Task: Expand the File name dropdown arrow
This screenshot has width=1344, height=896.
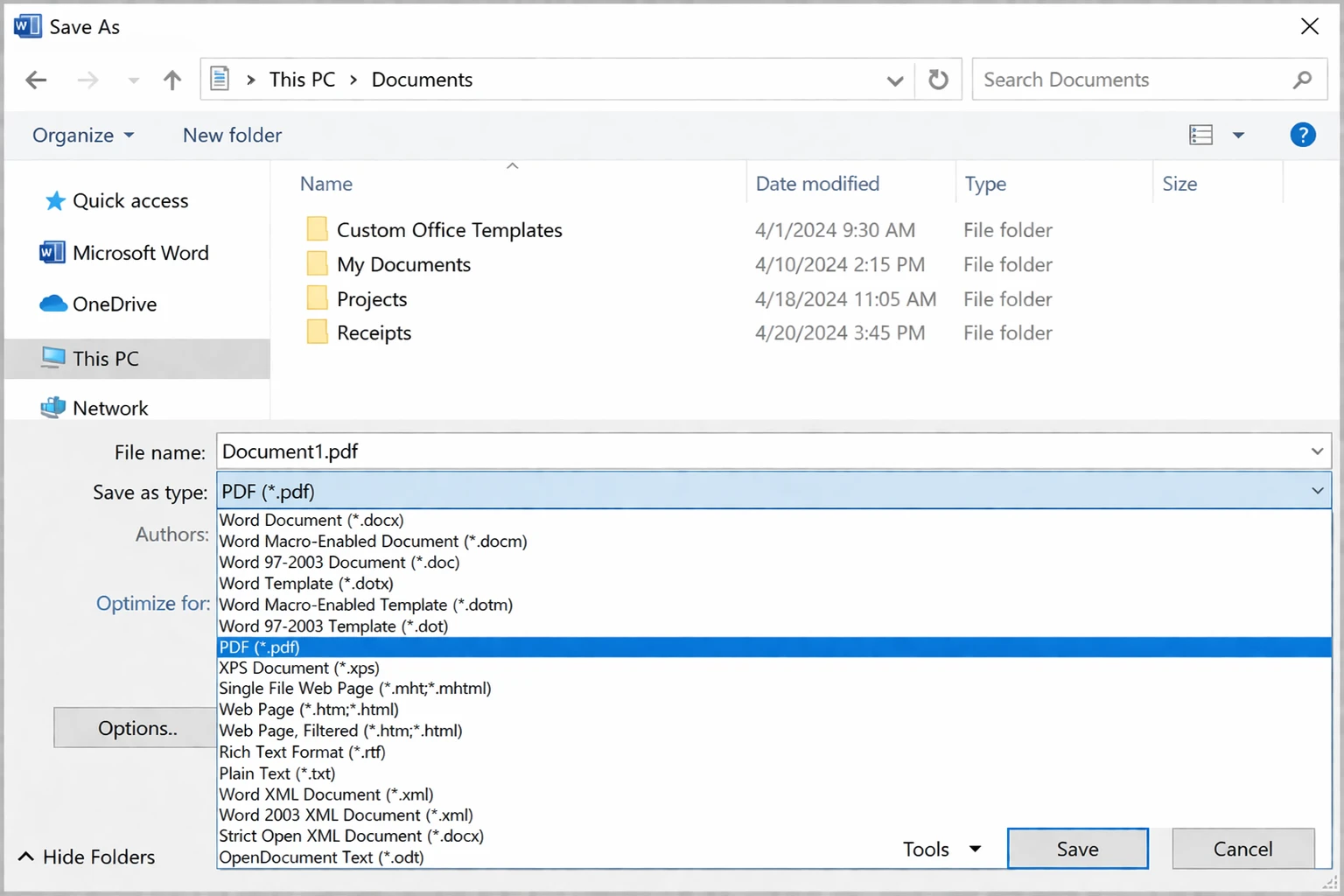Action: click(x=1317, y=451)
